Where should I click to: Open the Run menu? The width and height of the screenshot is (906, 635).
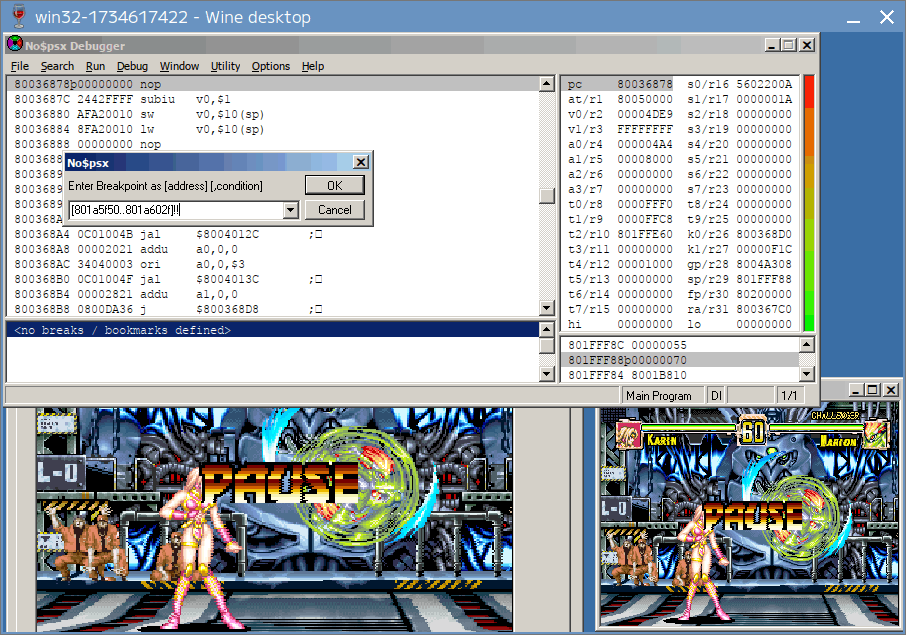pos(95,66)
